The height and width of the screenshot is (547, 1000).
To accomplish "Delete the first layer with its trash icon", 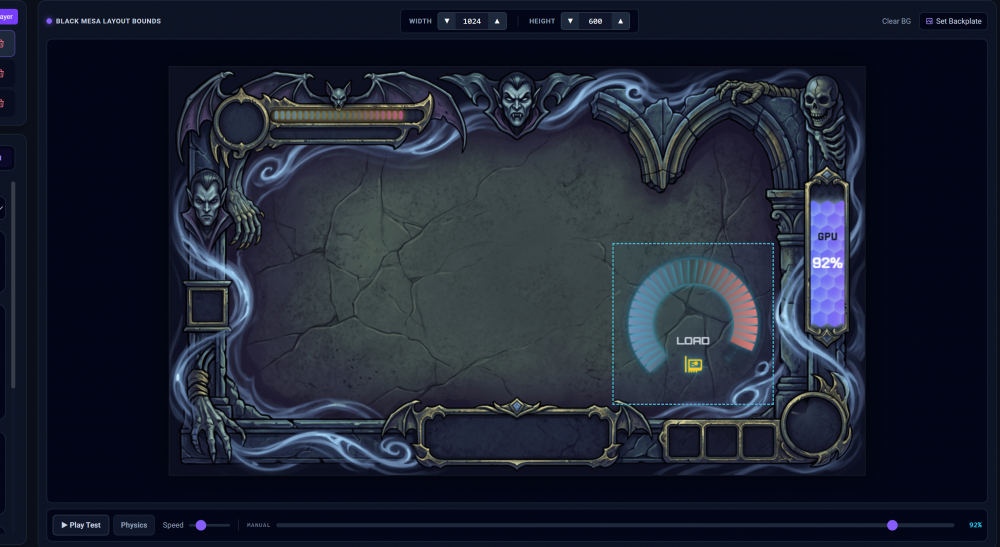I will tap(2, 44).
